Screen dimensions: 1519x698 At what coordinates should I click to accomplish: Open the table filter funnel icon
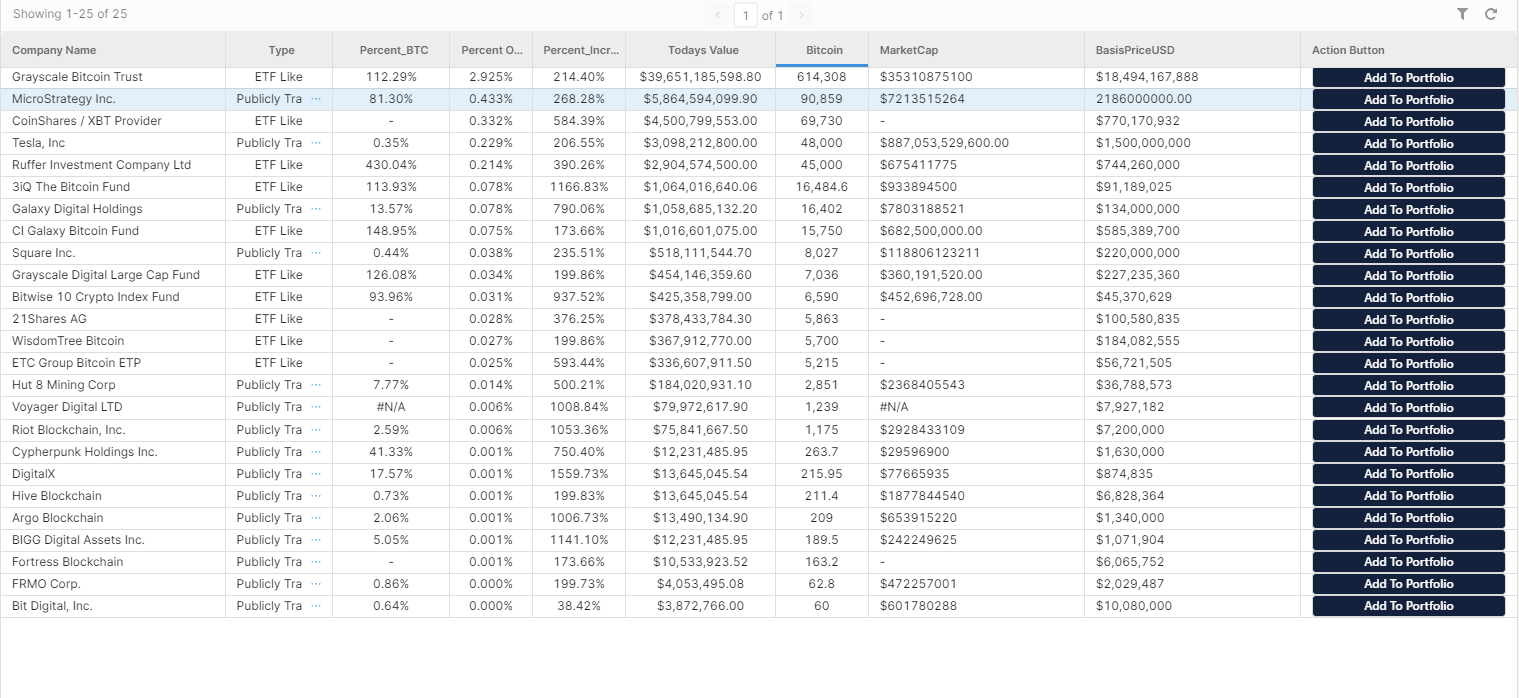[x=1462, y=14]
